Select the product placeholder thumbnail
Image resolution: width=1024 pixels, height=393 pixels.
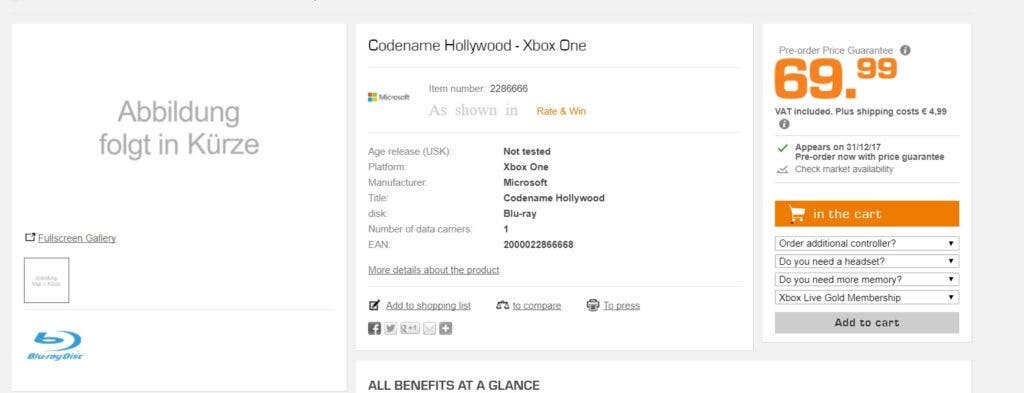pyautogui.click(x=46, y=280)
